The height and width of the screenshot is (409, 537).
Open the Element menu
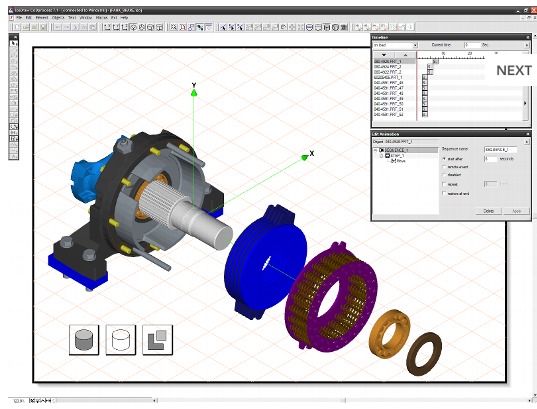coord(42,17)
